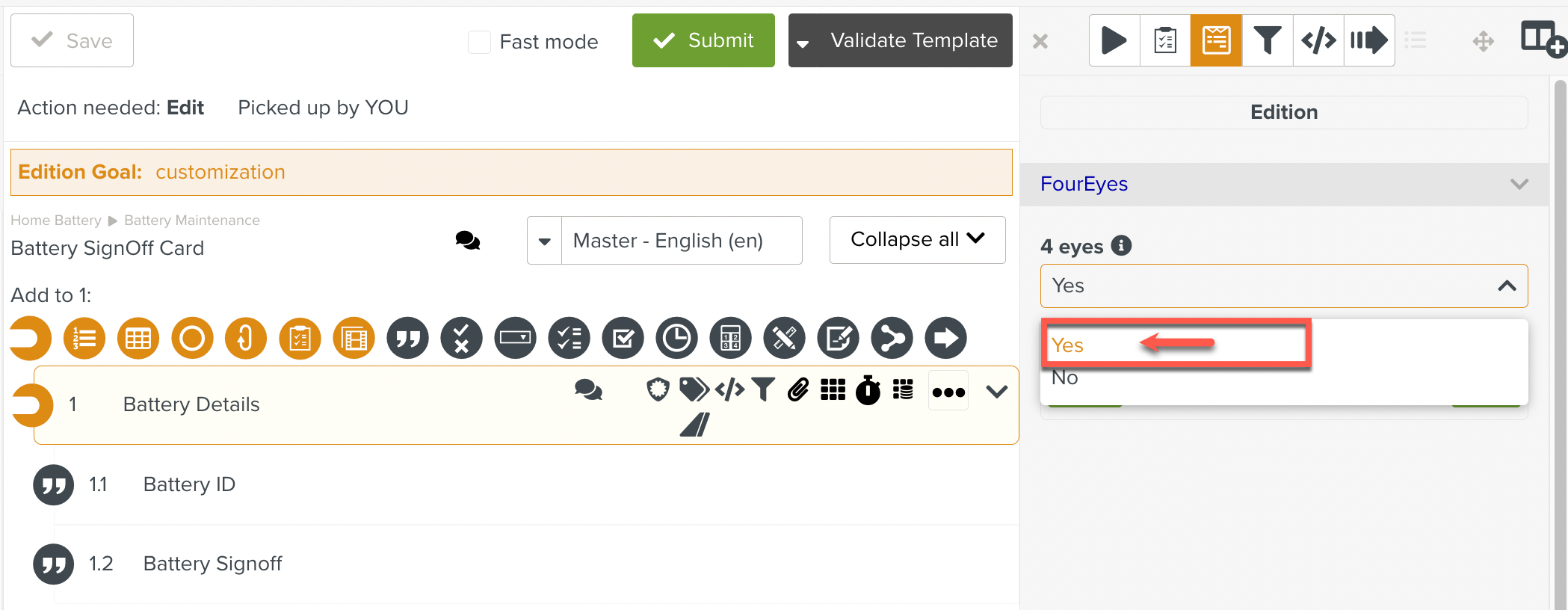The width and height of the screenshot is (1568, 610).
Task: Add a clock time element from the add bar
Action: pyautogui.click(x=676, y=339)
